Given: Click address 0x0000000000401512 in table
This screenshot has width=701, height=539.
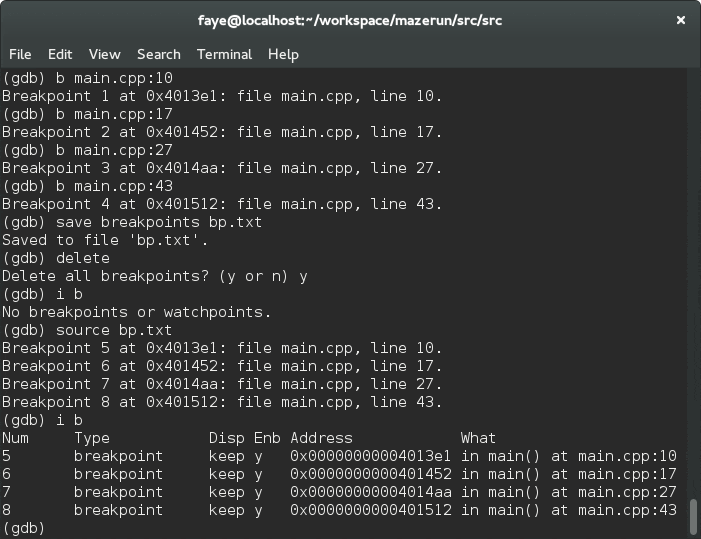Looking at the screenshot, I should click(371, 510).
